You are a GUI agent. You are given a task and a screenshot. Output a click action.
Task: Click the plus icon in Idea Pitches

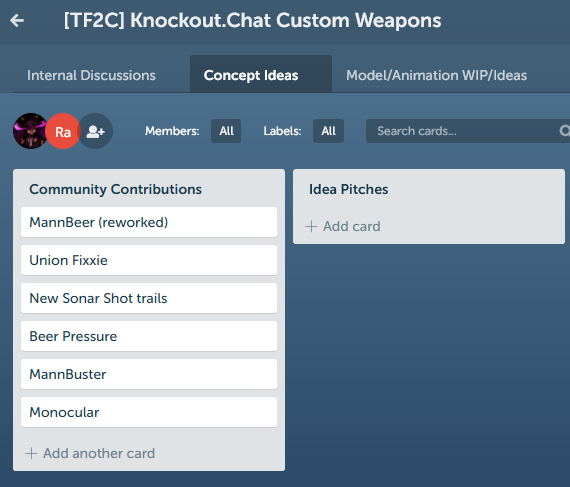(x=311, y=226)
